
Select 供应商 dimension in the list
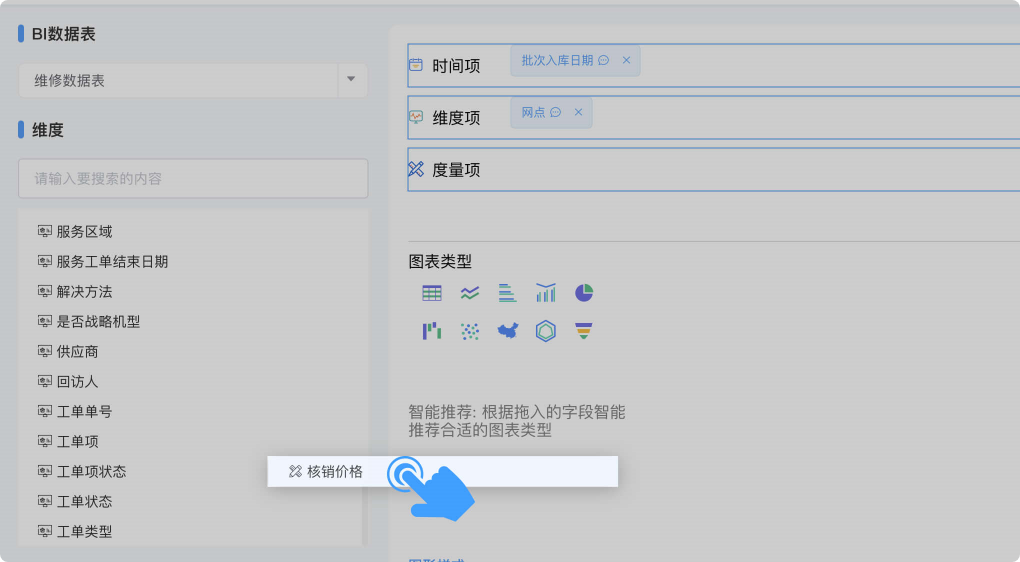coord(68,351)
